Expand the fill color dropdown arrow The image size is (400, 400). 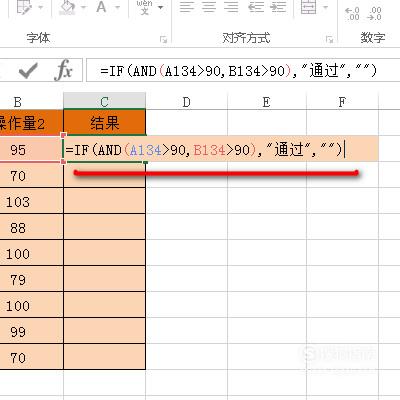[x=83, y=7]
